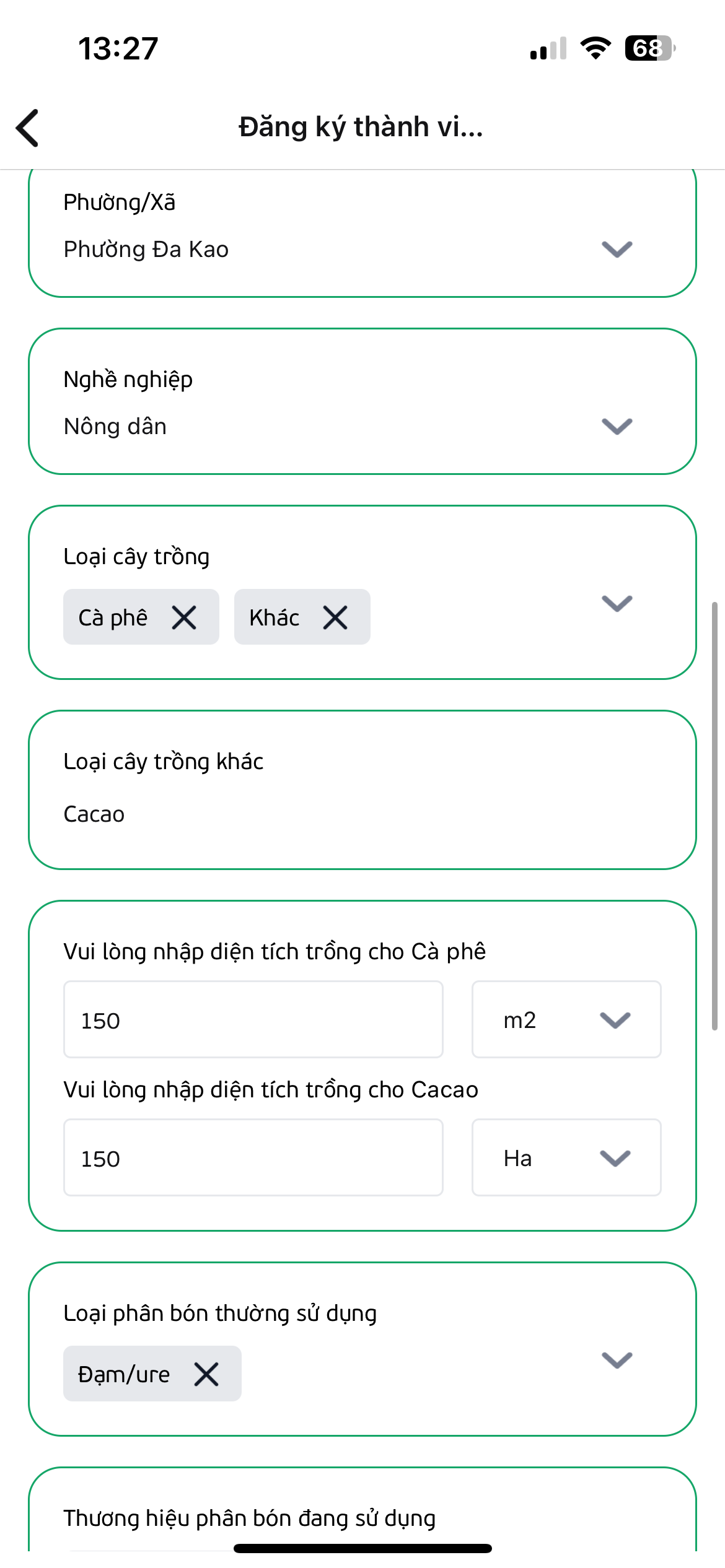Open the m2 unit selector for Cà phê
725x1568 pixels.
[x=566, y=1019]
